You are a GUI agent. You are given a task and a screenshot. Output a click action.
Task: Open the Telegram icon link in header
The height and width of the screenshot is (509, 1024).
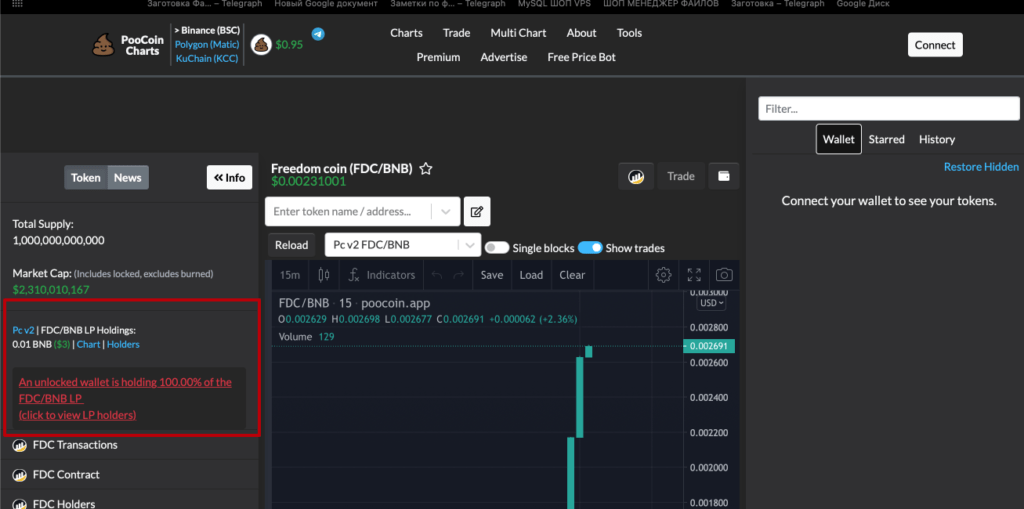click(x=318, y=34)
